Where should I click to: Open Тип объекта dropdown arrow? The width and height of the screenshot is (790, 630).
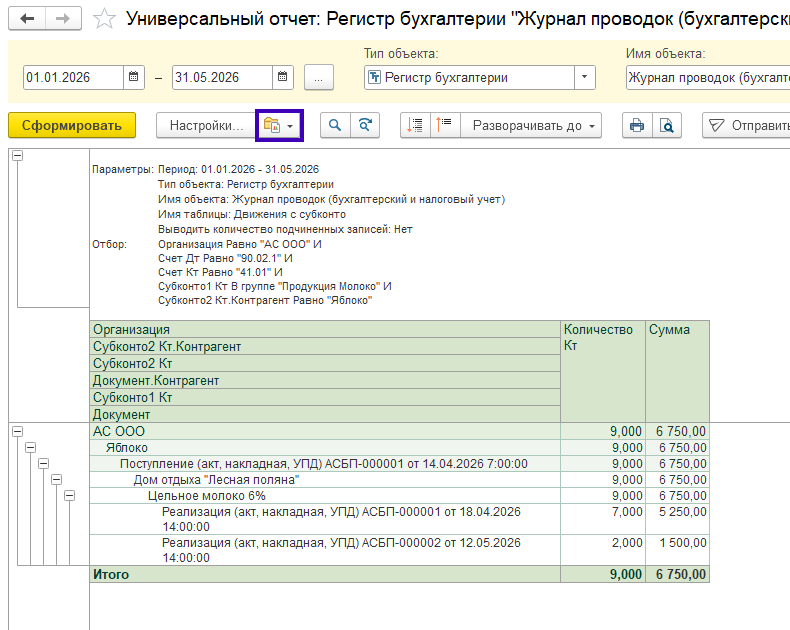pos(584,77)
